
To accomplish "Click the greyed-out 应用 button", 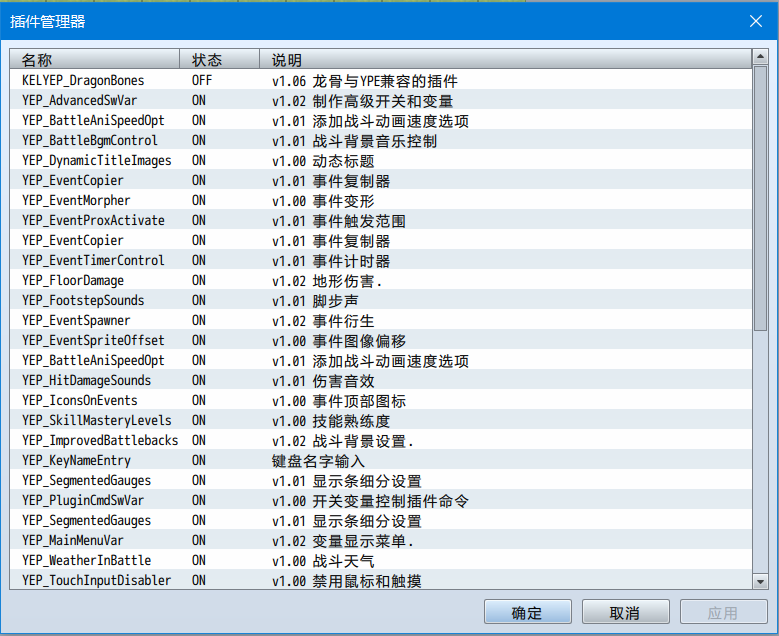I will [723, 612].
